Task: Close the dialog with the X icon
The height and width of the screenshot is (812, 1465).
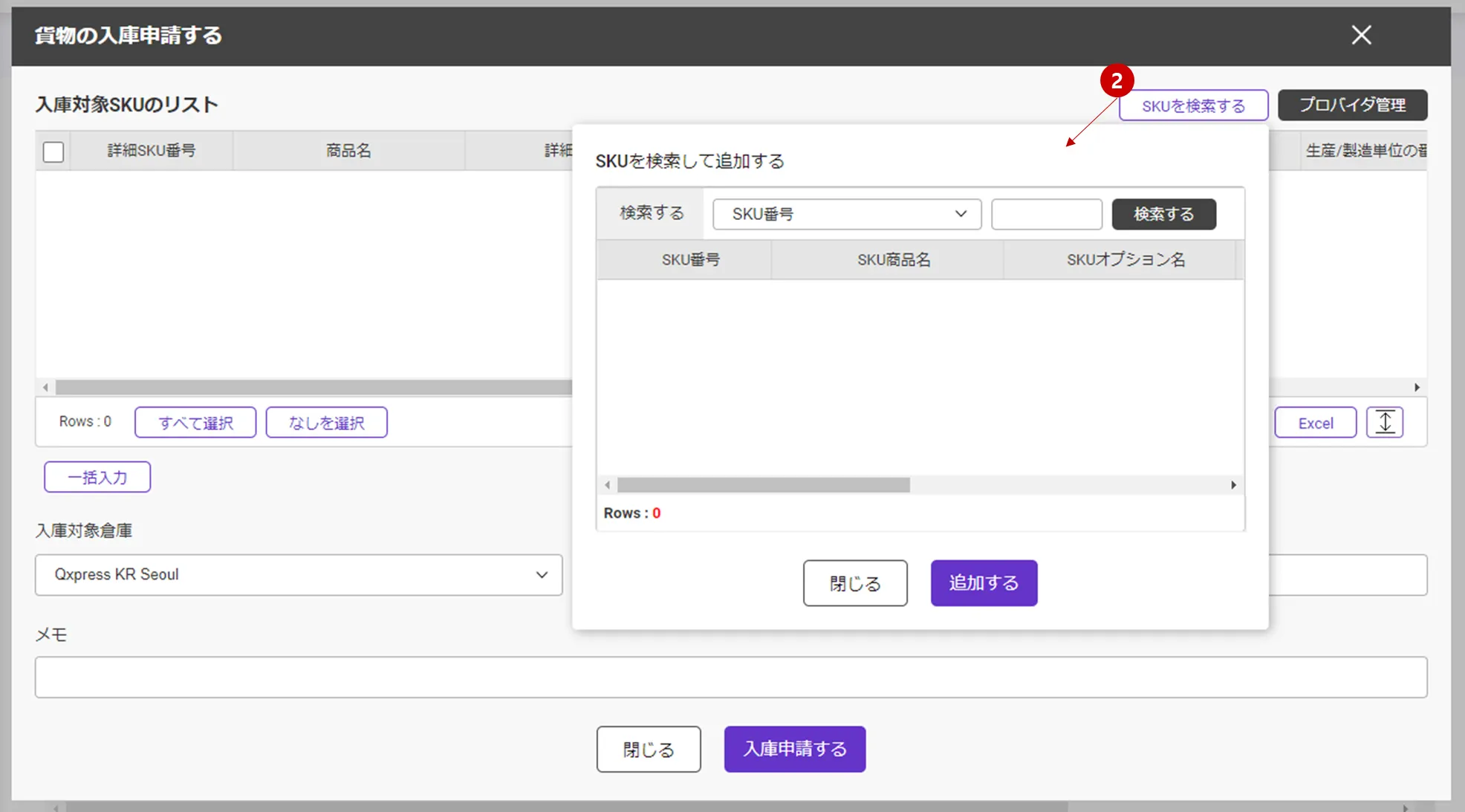Action: click(x=1361, y=35)
